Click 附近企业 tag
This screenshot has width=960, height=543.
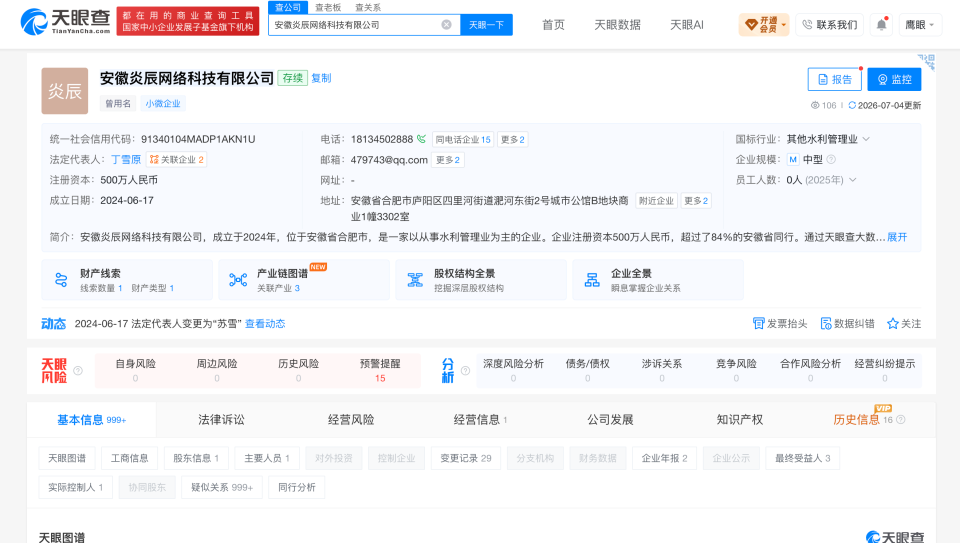tap(656, 200)
